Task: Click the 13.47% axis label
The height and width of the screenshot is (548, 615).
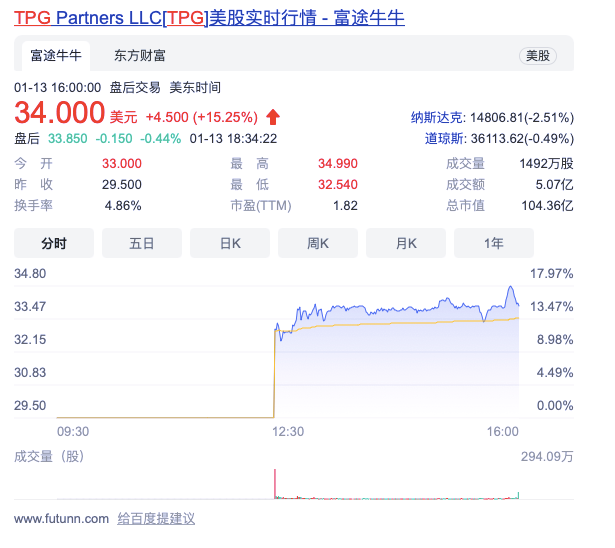Action: click(552, 306)
